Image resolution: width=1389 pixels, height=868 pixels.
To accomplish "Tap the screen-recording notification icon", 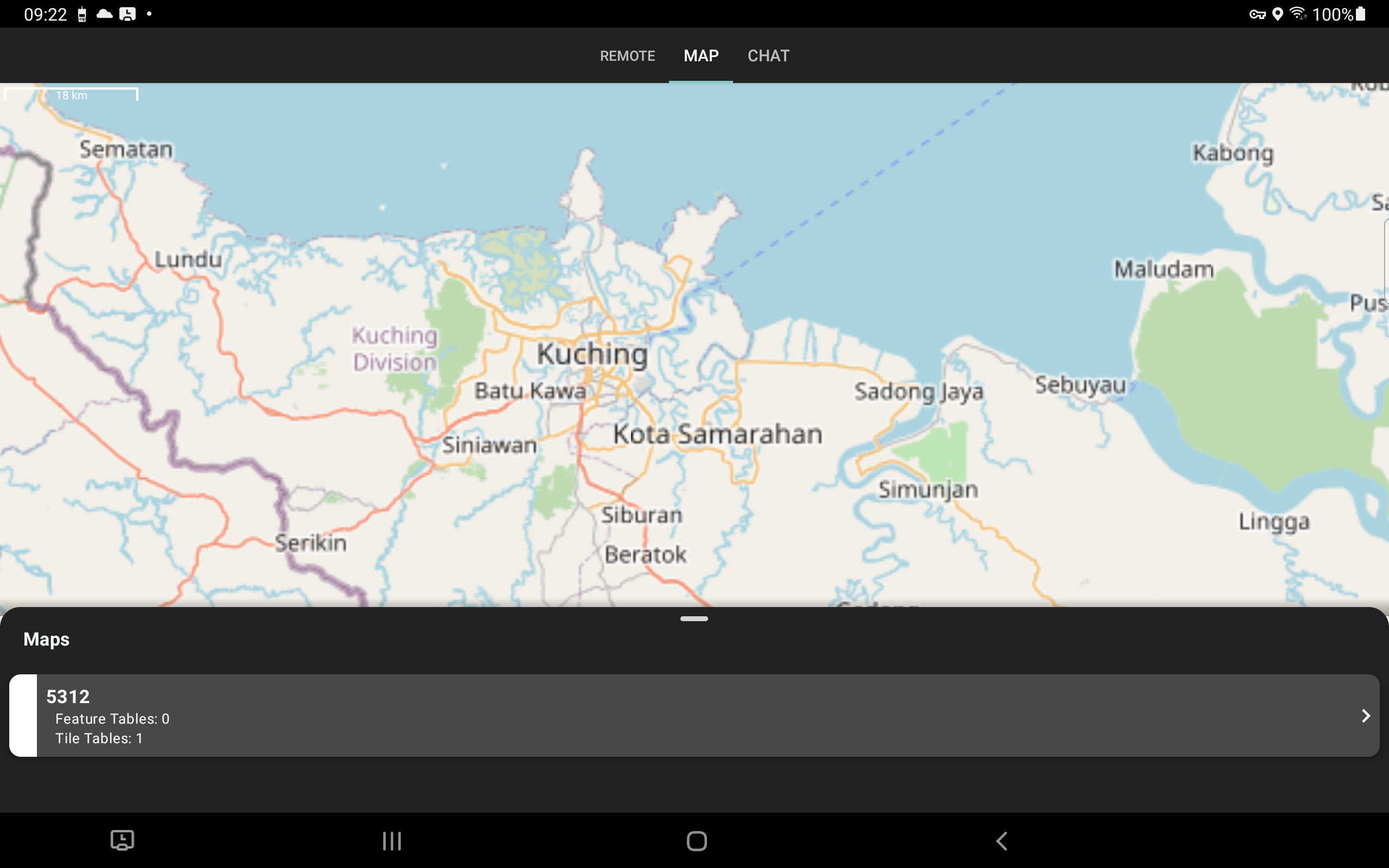I will pyautogui.click(x=128, y=14).
